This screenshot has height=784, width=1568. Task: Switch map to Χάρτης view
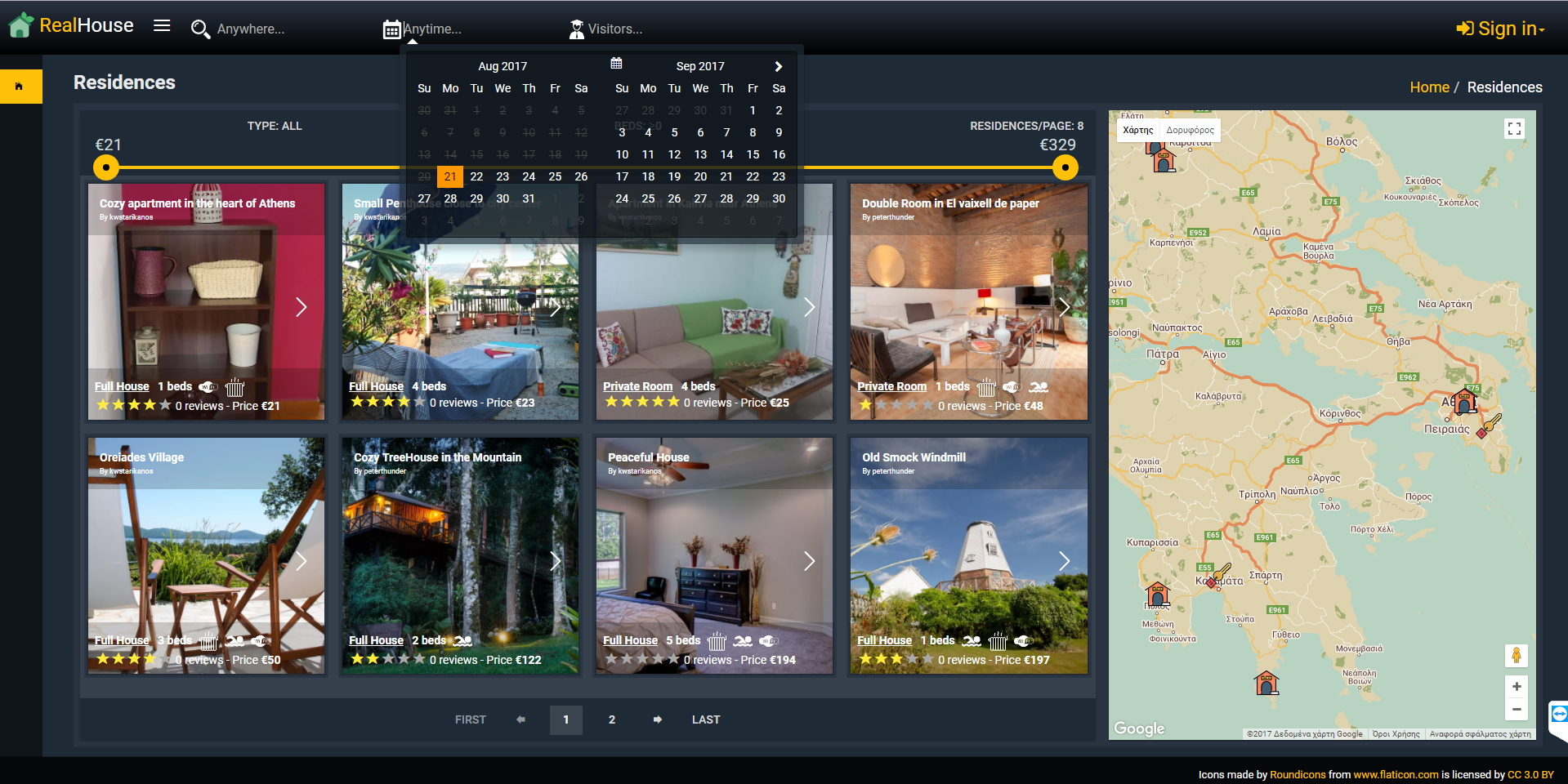(x=1138, y=130)
